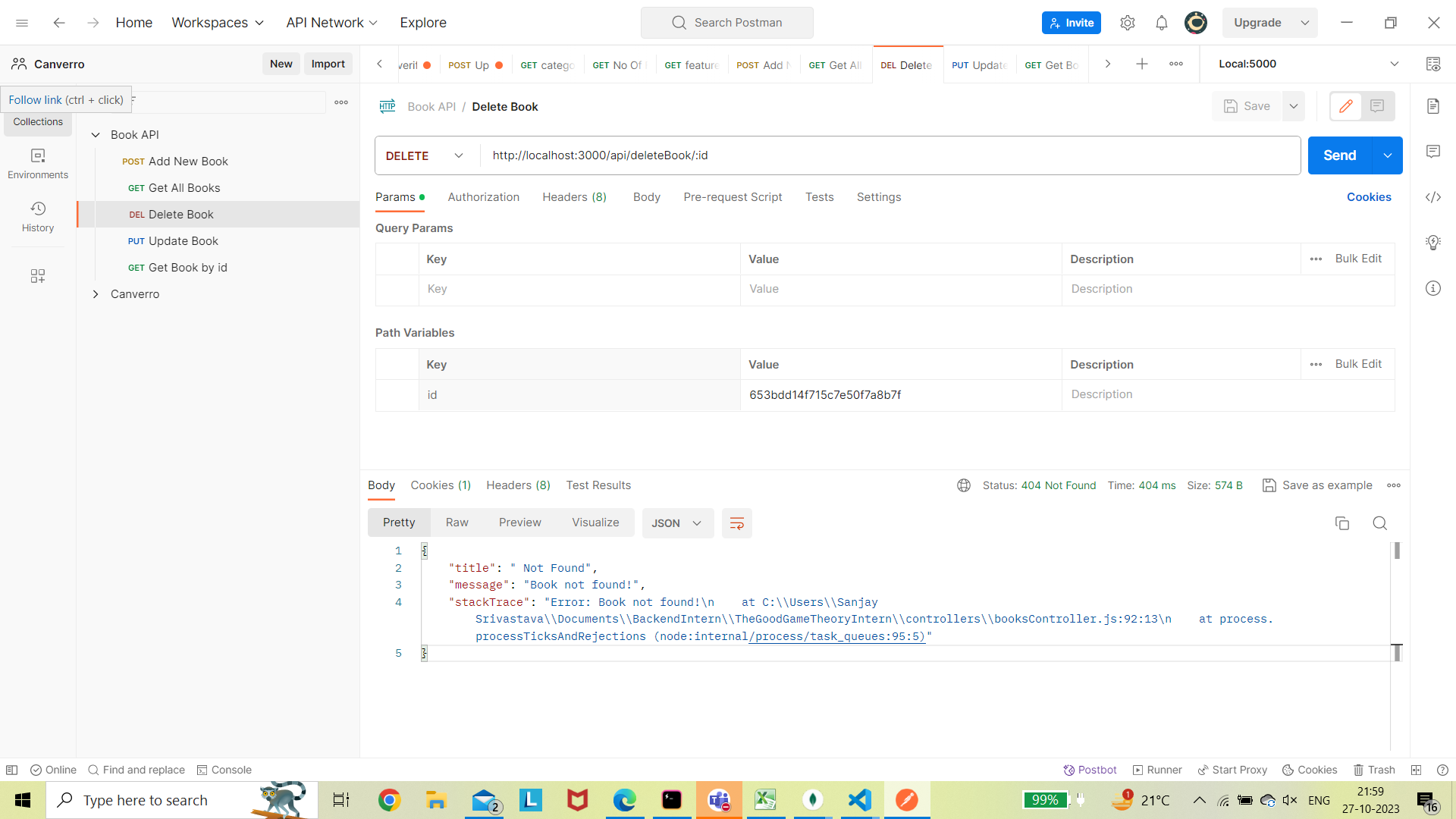Copy the response body
Viewport: 1456px width, 819px height.
(x=1342, y=523)
